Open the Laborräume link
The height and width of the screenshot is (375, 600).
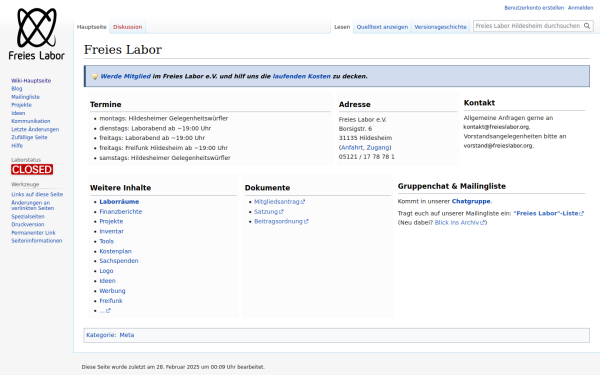[x=119, y=202]
